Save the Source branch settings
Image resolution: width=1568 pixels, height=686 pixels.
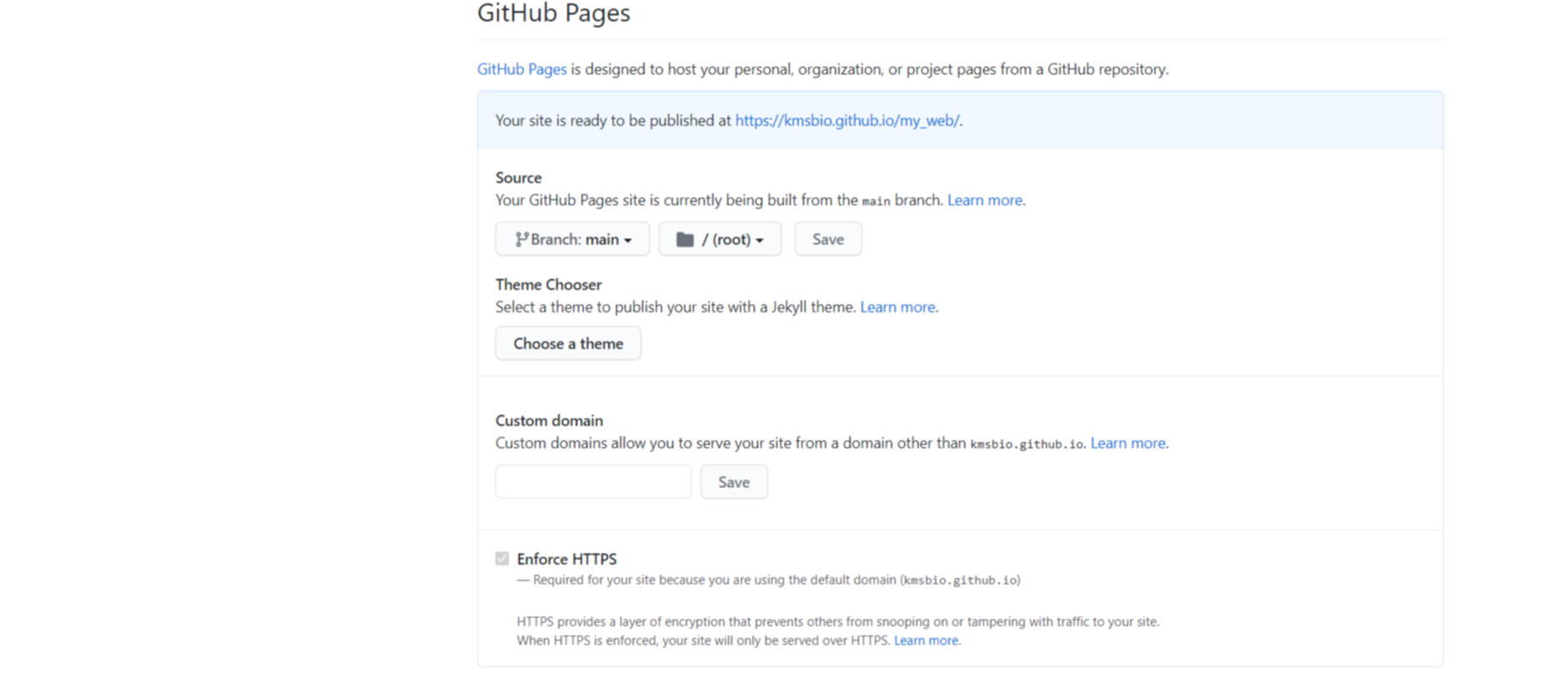coord(828,240)
